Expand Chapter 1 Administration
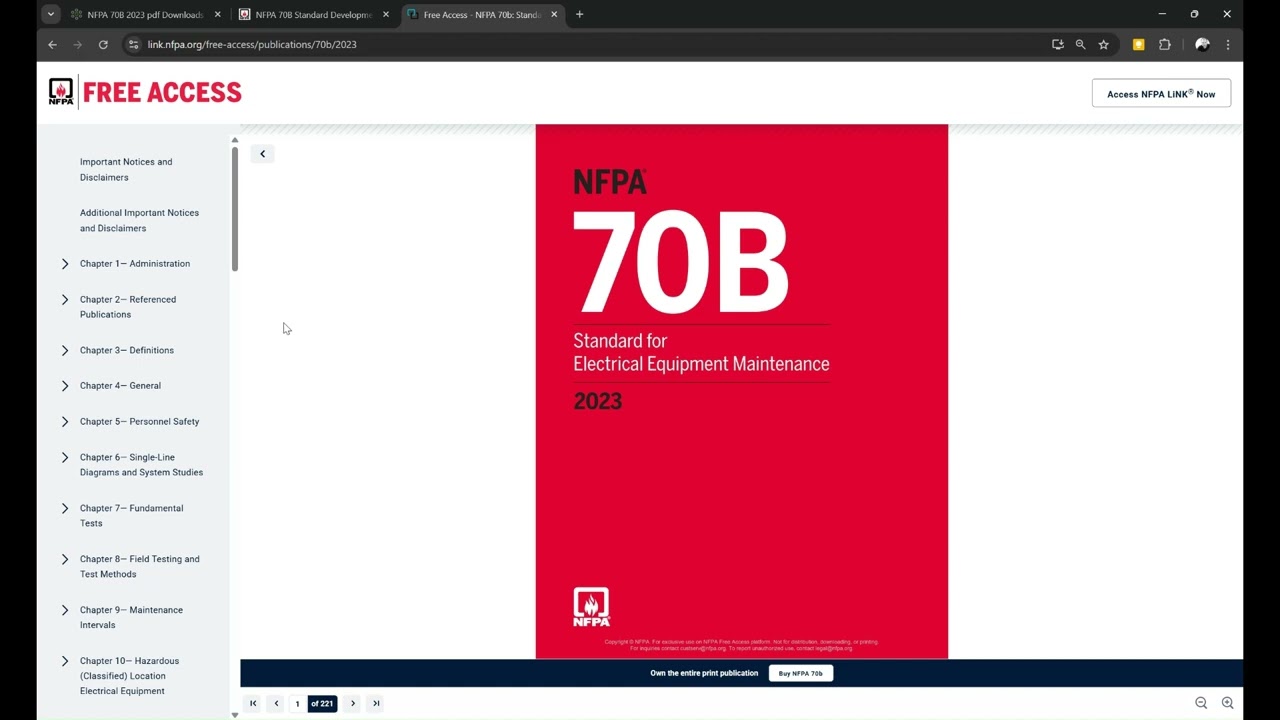The width and height of the screenshot is (1280, 720). (x=65, y=264)
